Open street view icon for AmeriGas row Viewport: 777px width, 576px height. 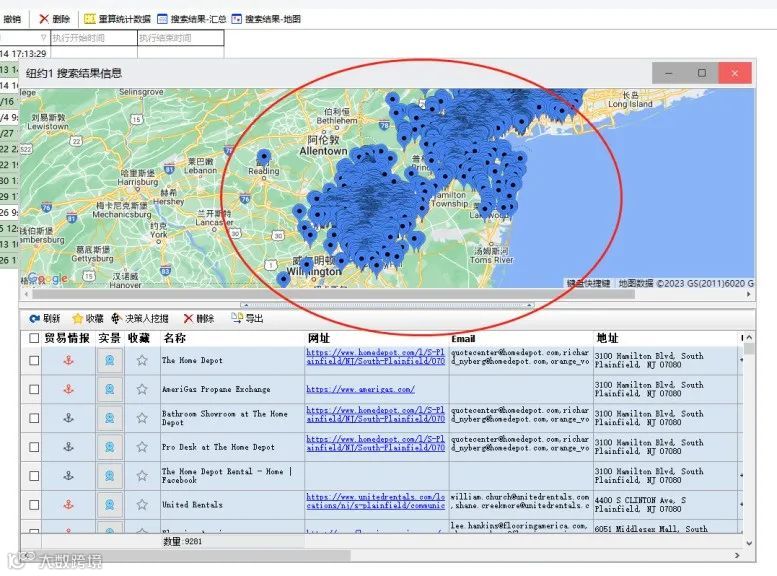[x=110, y=389]
